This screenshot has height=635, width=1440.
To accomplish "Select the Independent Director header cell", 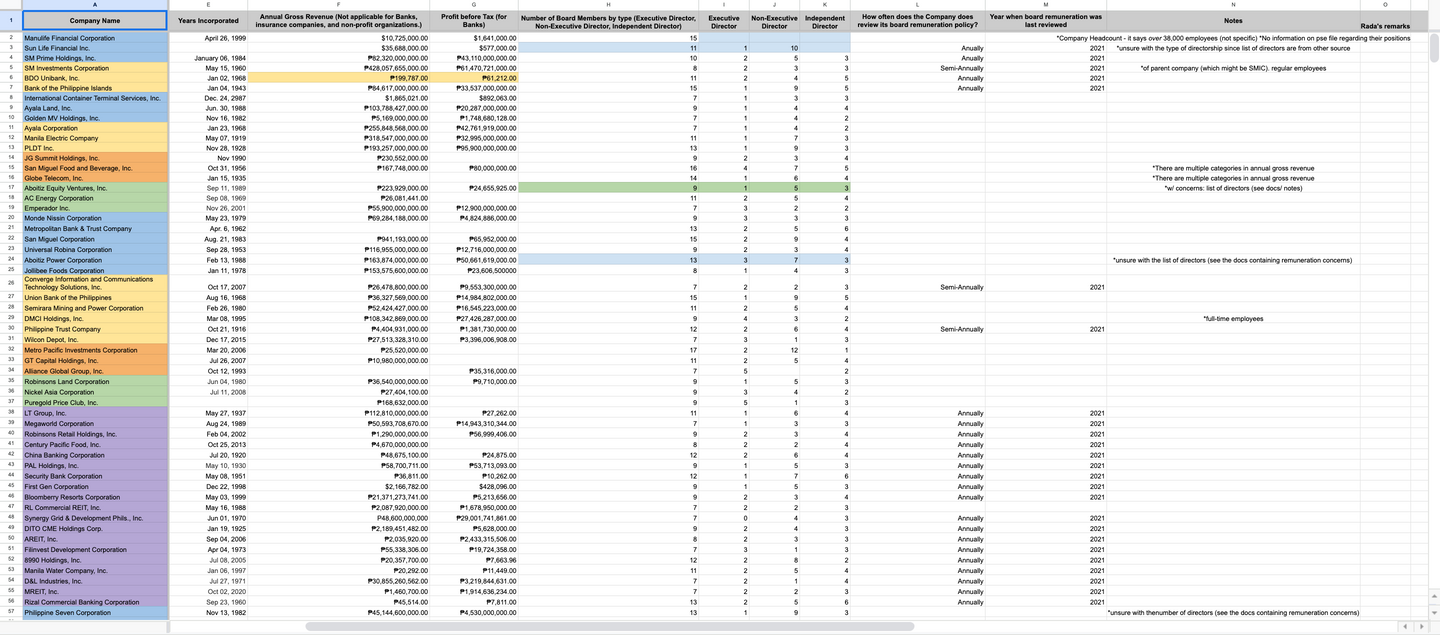I will coord(825,21).
